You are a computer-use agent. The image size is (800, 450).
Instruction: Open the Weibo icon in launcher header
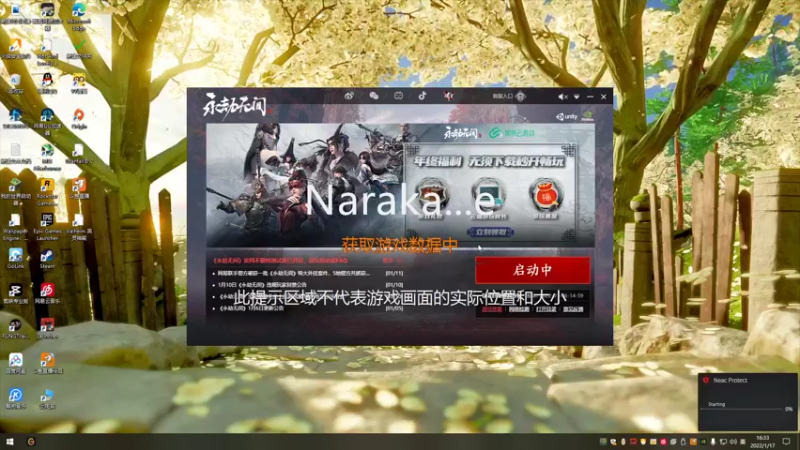(349, 96)
